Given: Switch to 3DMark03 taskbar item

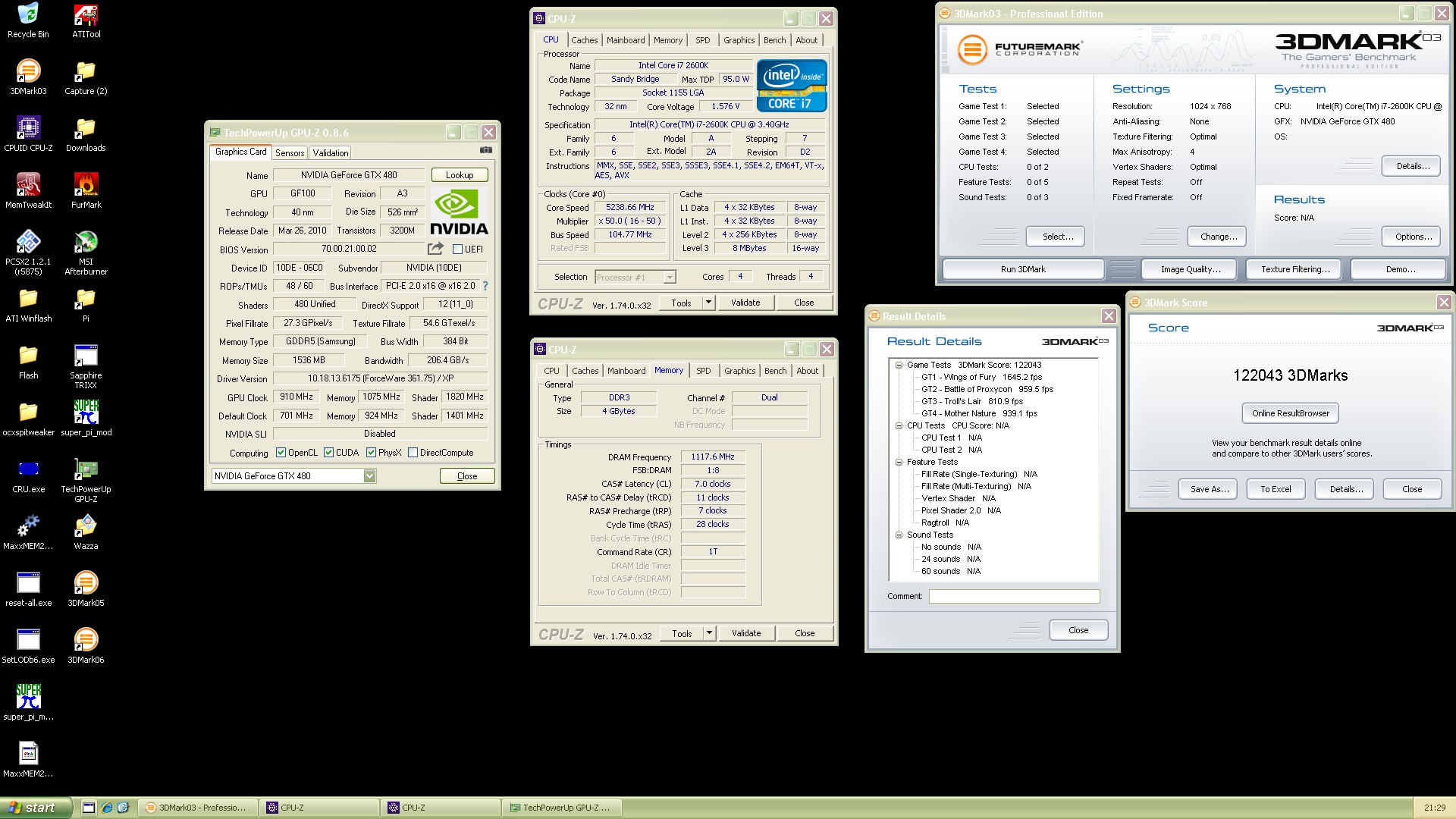Looking at the screenshot, I should 198,808.
